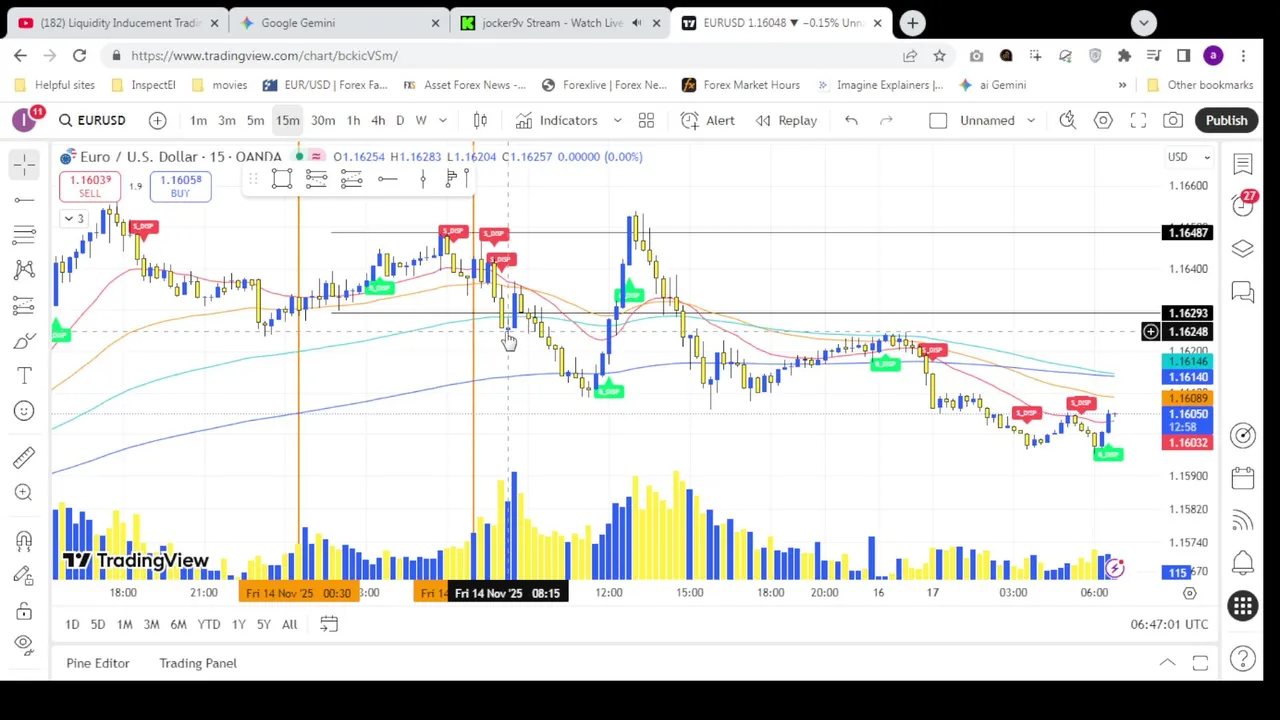Select the text annotation tool
The image size is (1280, 720).
[24, 375]
